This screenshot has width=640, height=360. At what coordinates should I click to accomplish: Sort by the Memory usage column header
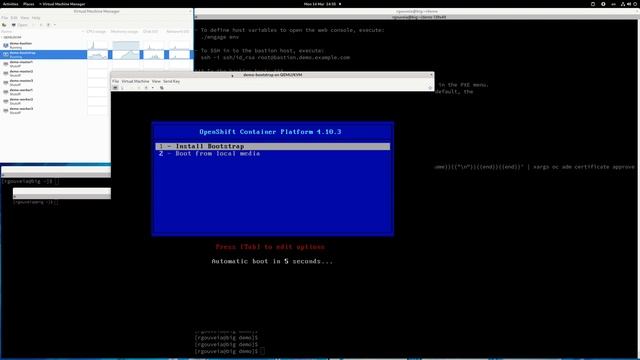124,31
